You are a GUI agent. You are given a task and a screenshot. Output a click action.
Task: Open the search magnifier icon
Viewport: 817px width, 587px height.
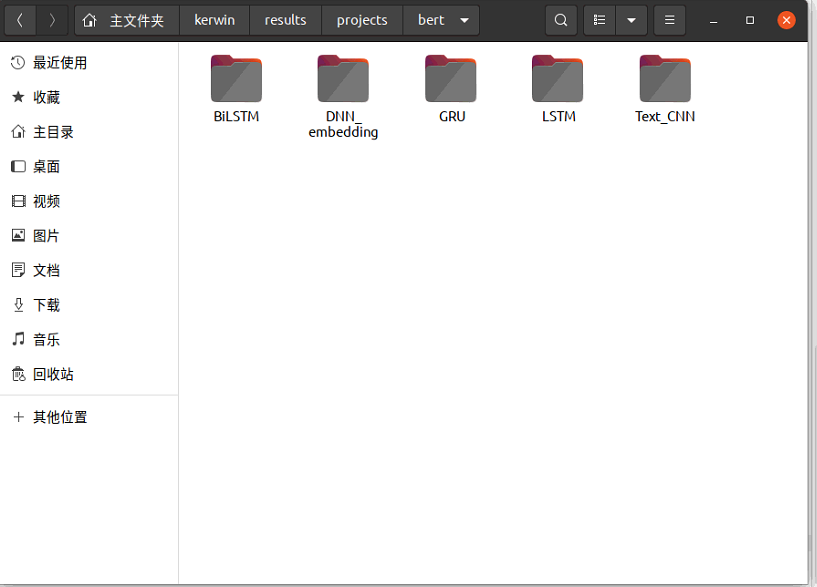[561, 20]
